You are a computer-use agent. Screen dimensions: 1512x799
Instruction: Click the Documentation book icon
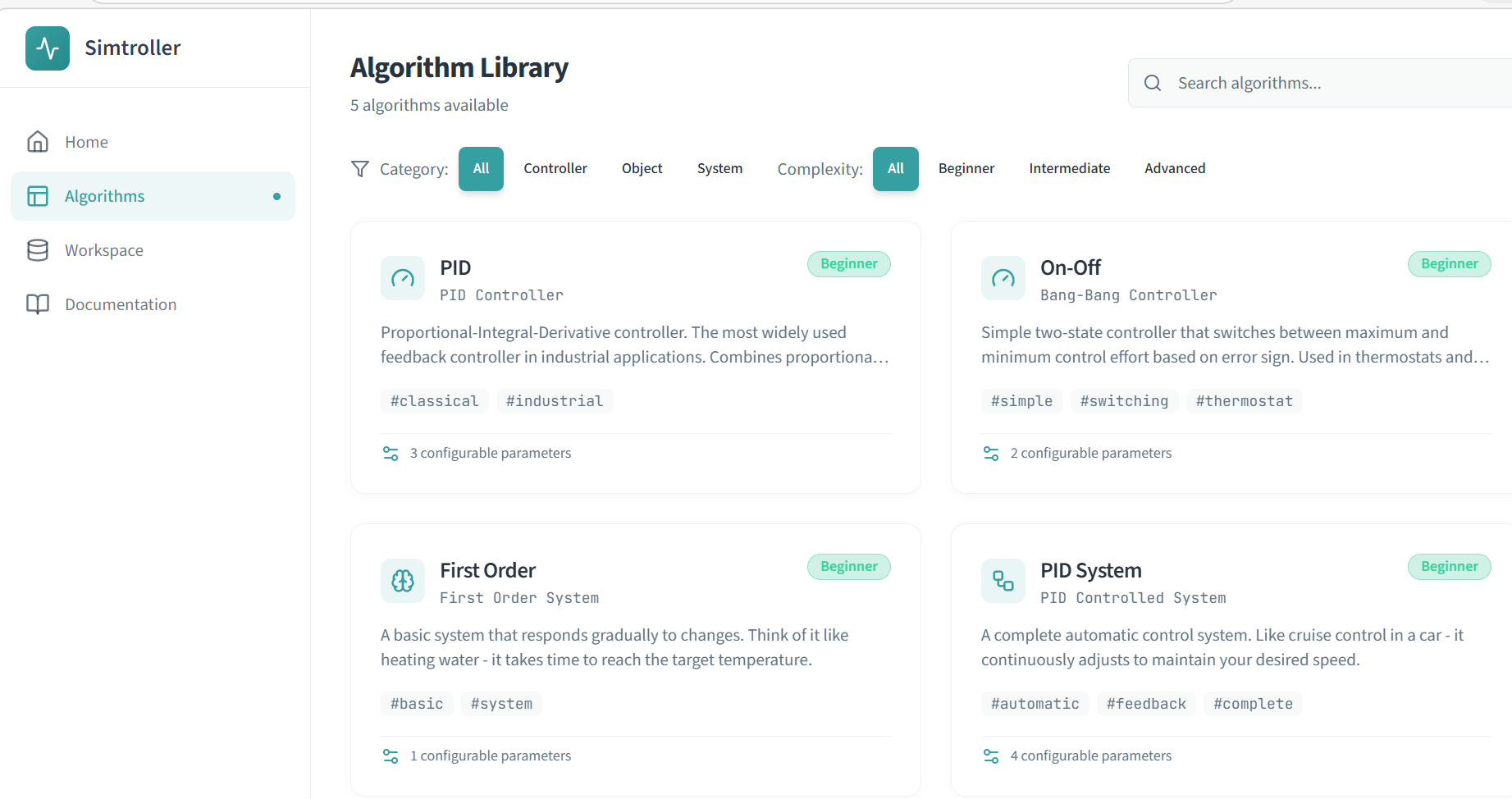click(x=38, y=304)
